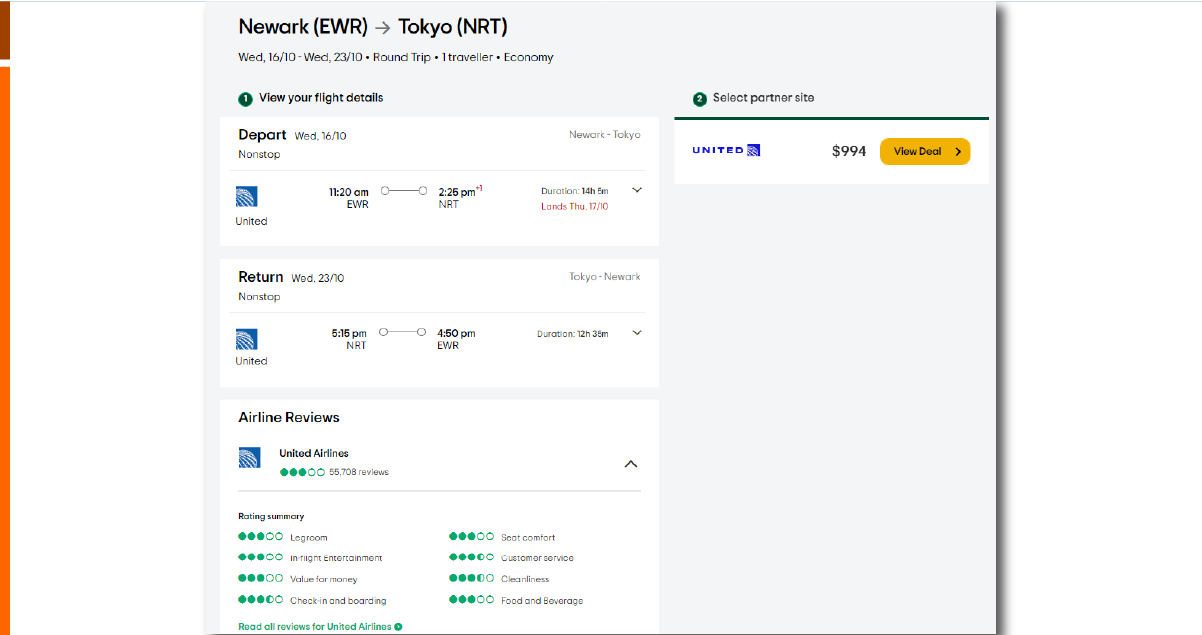Screen dimensions: 1202x635
Task: Click the step 1 badge beside View your flight details
Action: tap(245, 99)
